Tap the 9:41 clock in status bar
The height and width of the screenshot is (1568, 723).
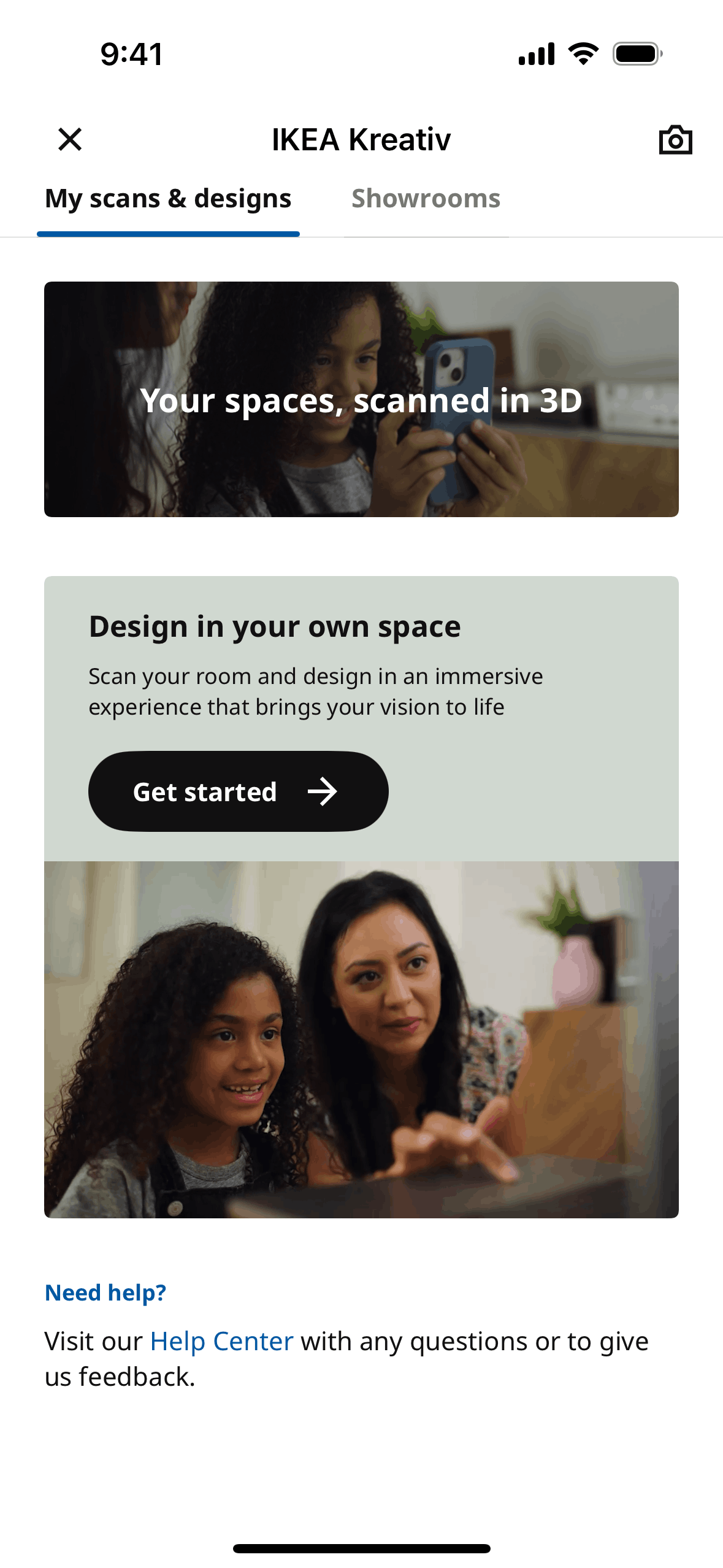click(132, 54)
